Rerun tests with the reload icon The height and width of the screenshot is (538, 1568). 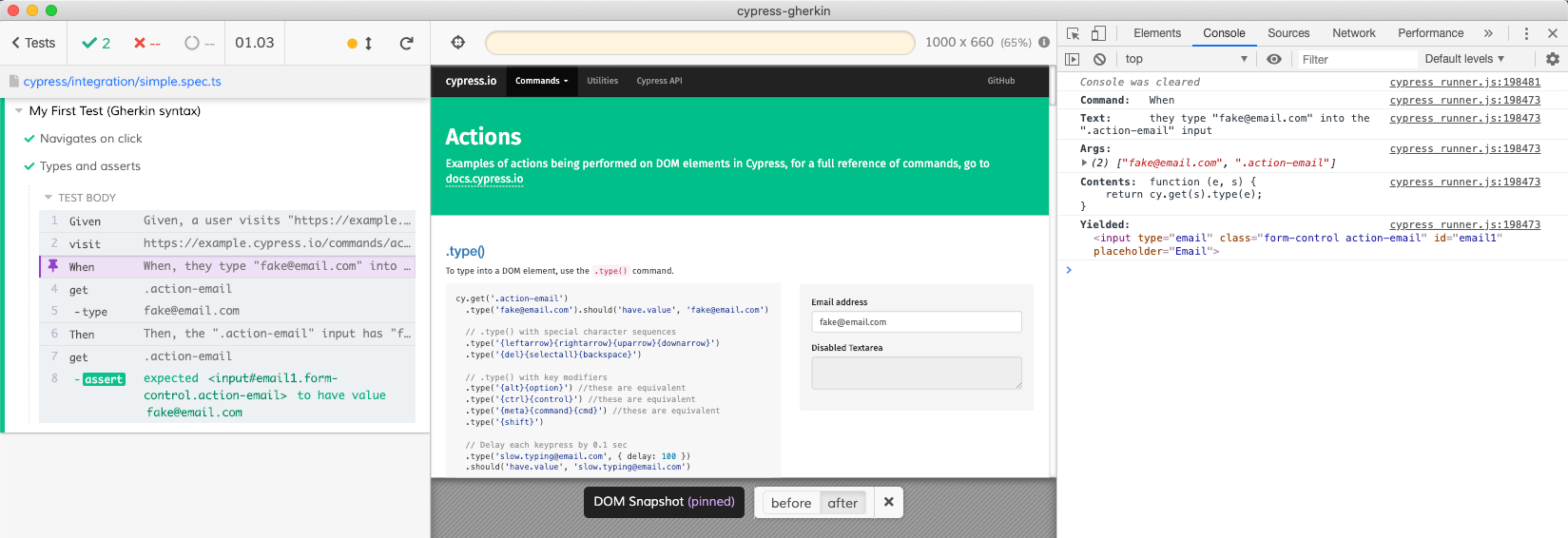click(x=406, y=43)
